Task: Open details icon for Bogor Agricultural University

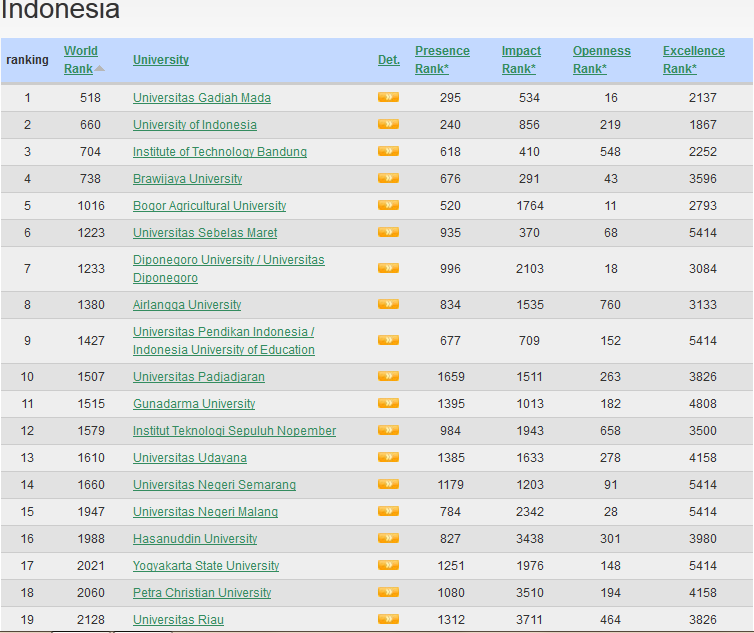Action: coord(388,205)
